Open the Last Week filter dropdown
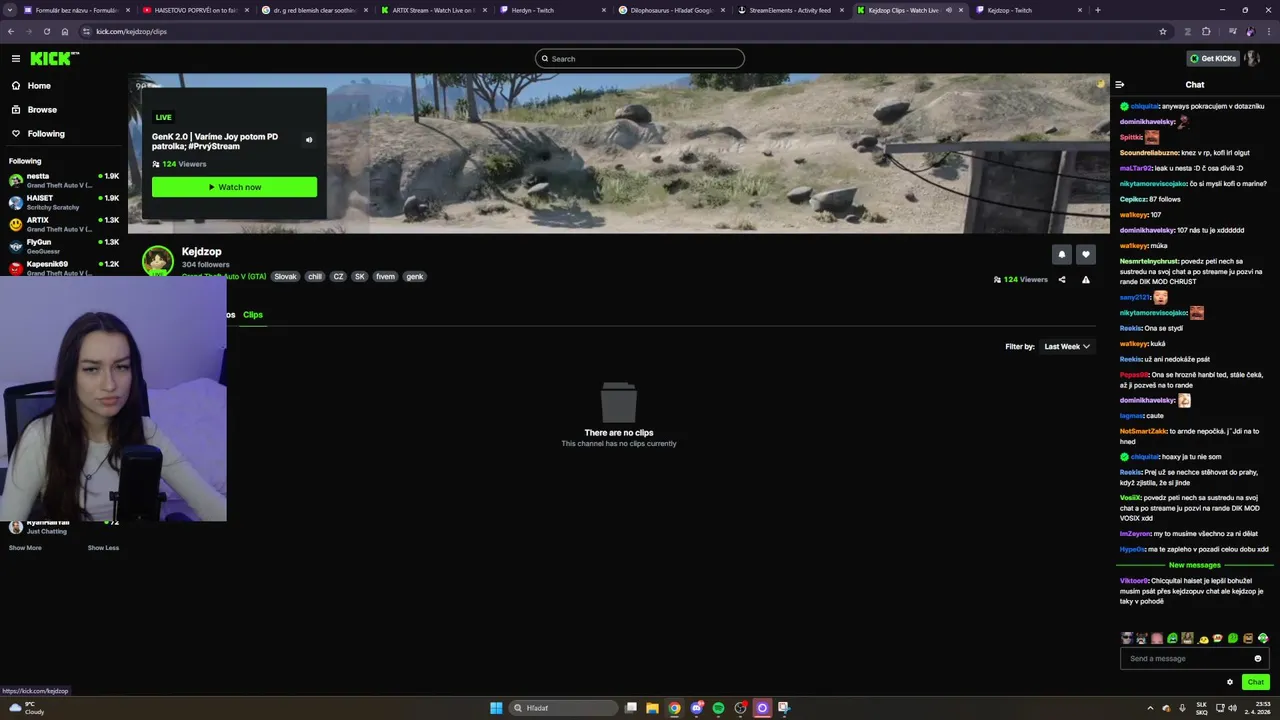 [1067, 347]
